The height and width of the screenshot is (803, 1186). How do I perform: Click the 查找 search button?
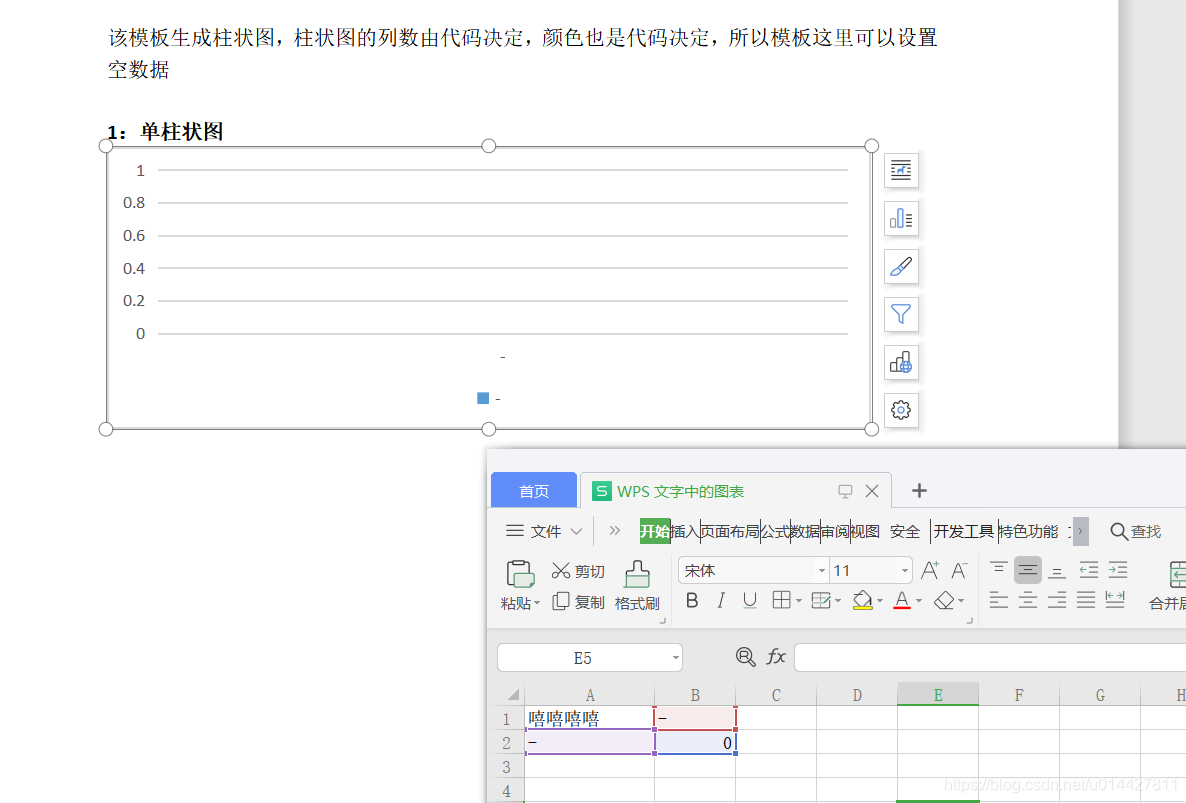click(x=1135, y=532)
